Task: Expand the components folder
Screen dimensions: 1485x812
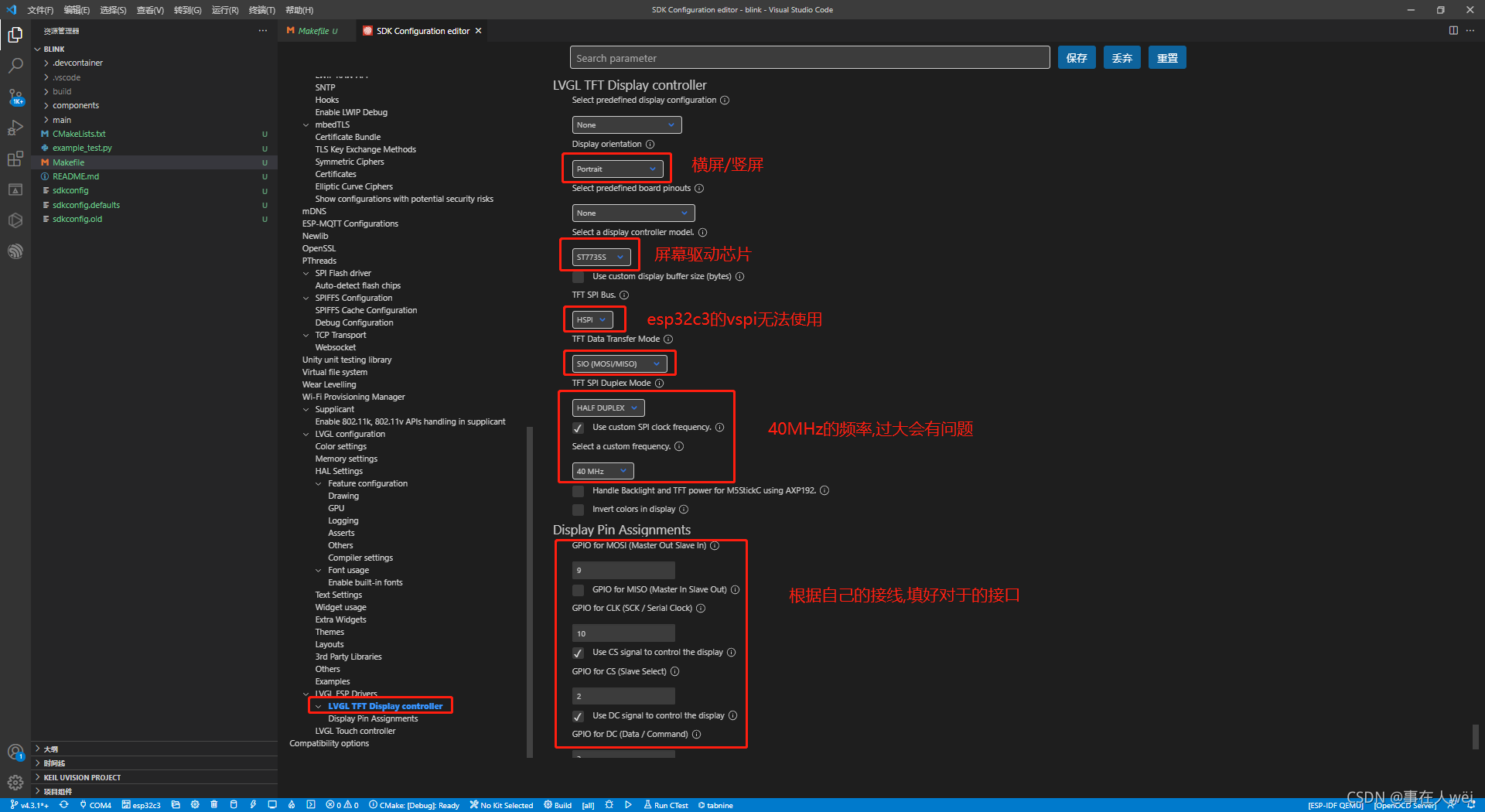Action: pos(75,106)
